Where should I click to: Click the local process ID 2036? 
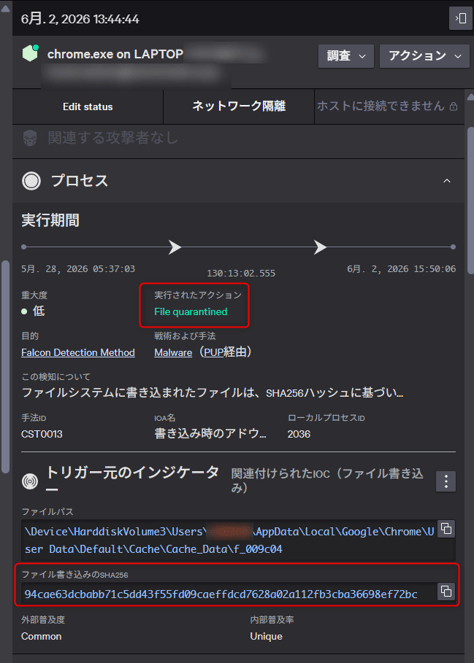point(299,434)
